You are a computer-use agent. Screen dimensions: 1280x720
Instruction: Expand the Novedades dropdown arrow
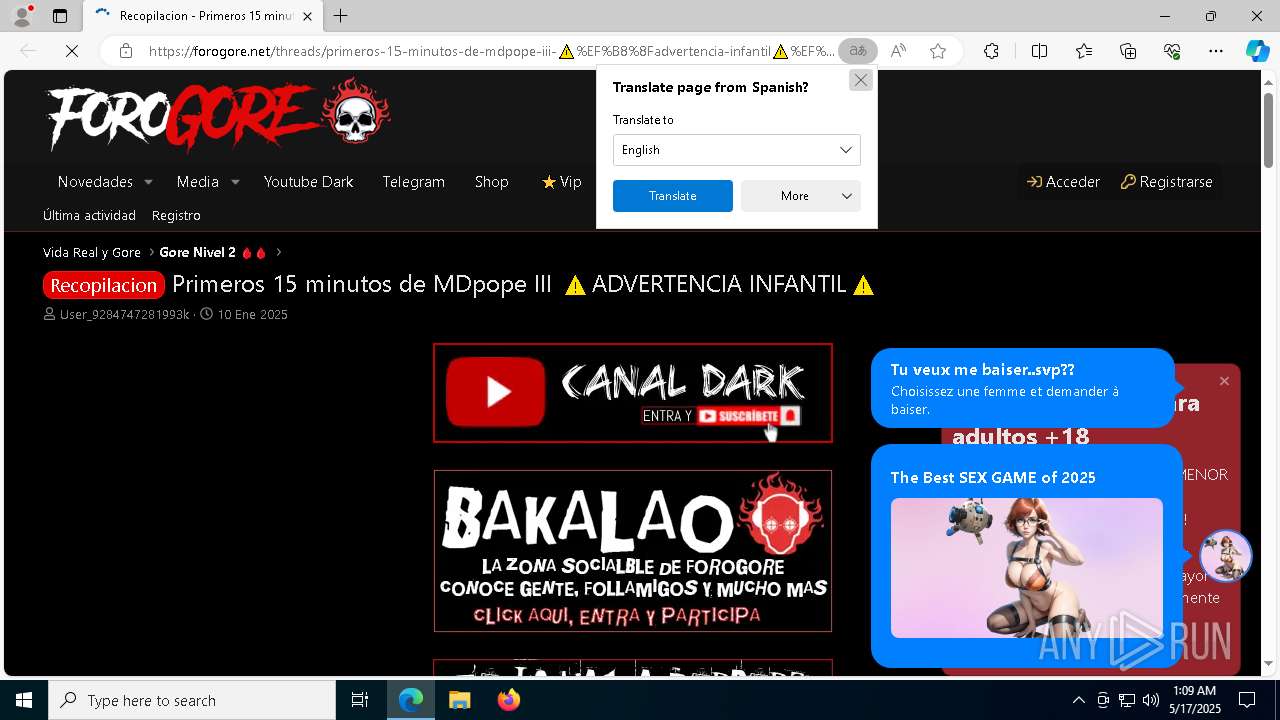pos(148,182)
